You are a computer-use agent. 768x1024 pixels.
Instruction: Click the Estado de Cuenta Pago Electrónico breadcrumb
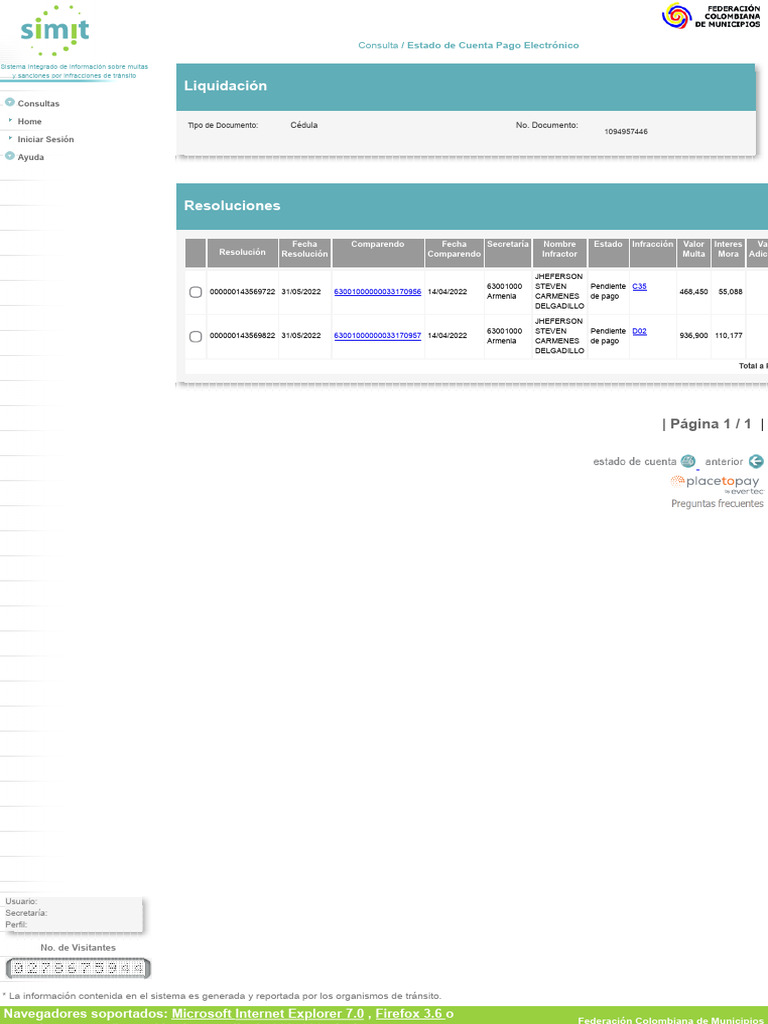point(493,45)
